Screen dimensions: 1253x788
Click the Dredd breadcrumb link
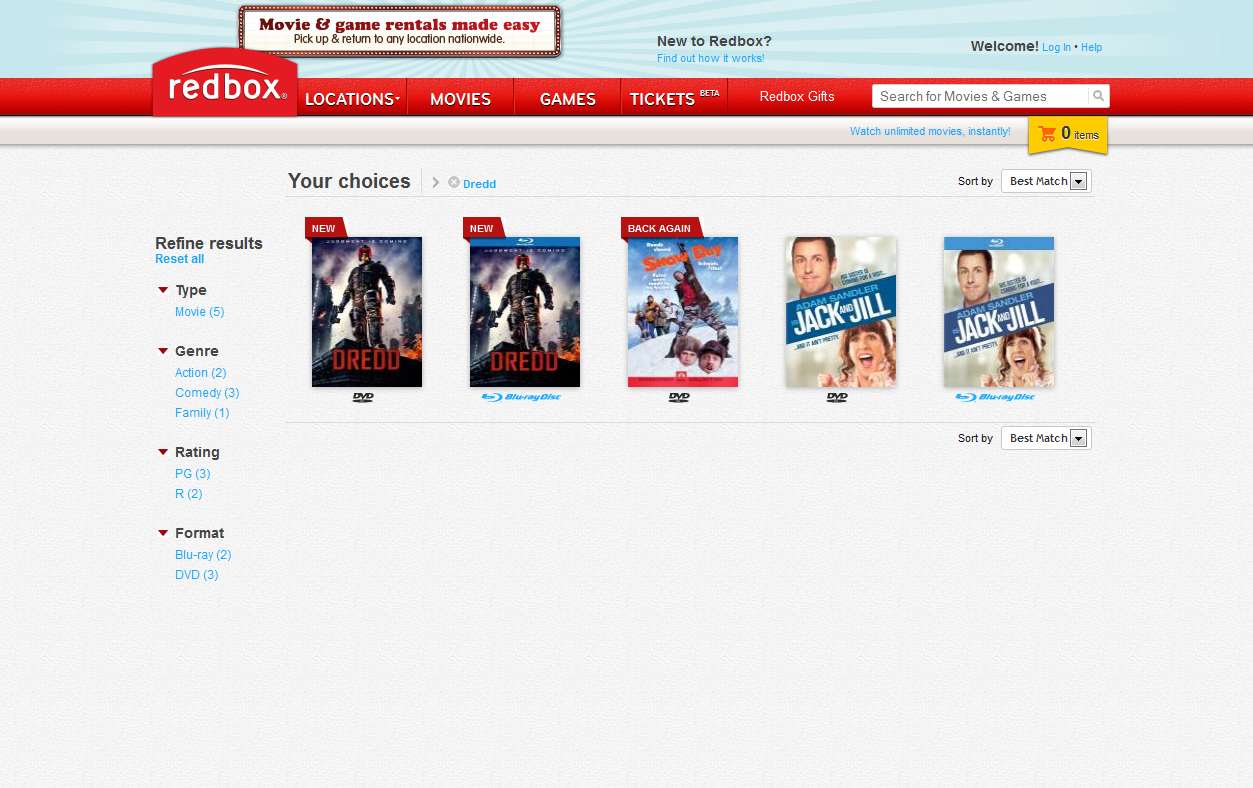(x=479, y=184)
